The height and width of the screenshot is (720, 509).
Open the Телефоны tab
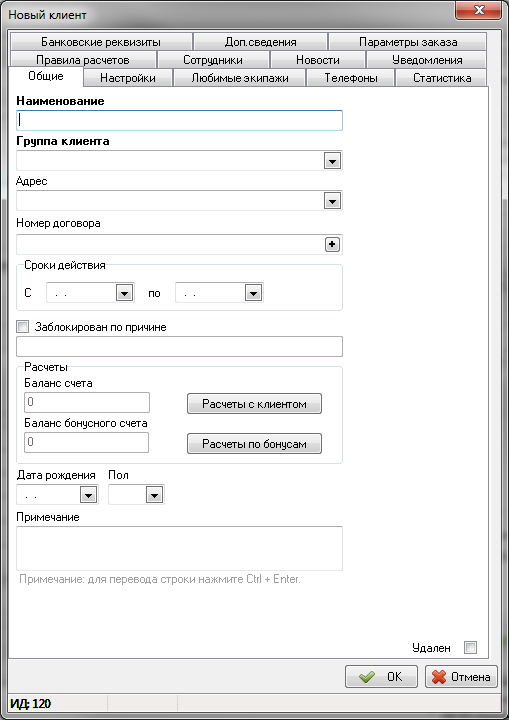[x=351, y=78]
